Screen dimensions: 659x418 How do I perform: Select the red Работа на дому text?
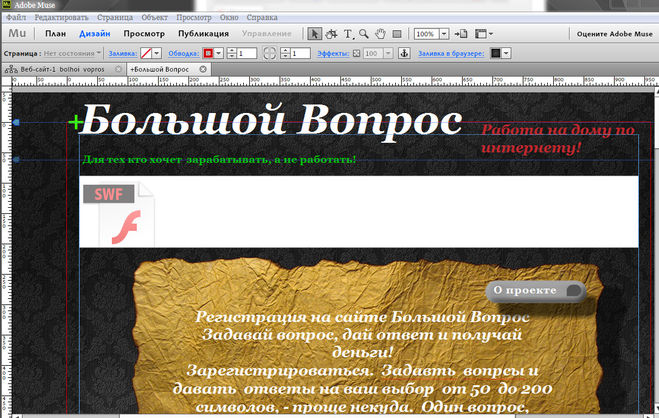point(557,139)
